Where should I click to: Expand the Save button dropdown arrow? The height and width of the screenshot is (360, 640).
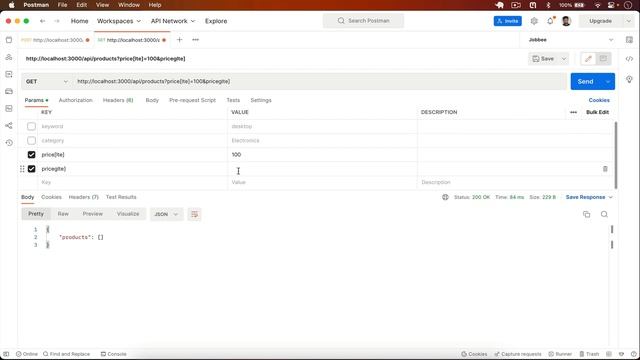(564, 59)
